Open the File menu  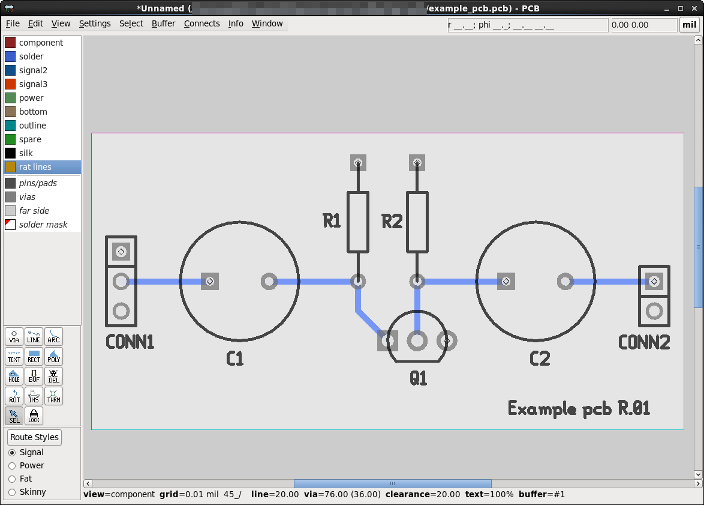[13, 23]
